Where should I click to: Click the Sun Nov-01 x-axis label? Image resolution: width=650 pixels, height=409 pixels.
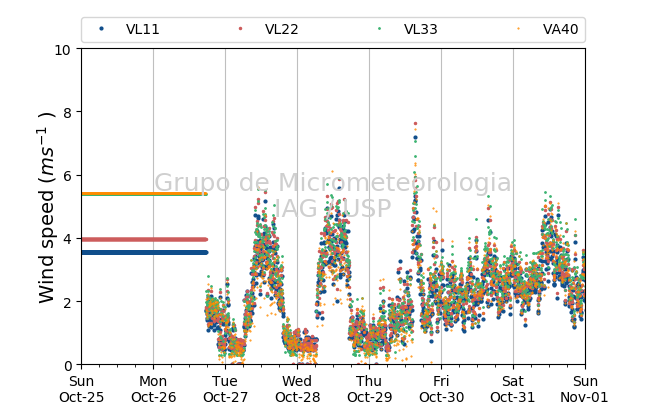(585, 389)
